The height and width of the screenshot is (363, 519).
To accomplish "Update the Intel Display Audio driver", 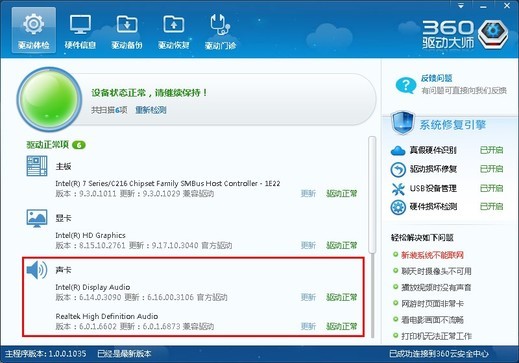I will tap(308, 297).
